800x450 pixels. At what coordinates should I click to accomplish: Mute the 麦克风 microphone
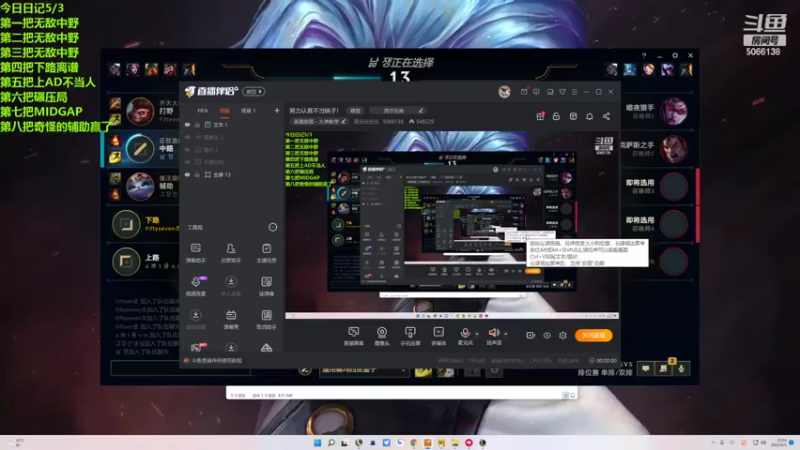[465, 336]
